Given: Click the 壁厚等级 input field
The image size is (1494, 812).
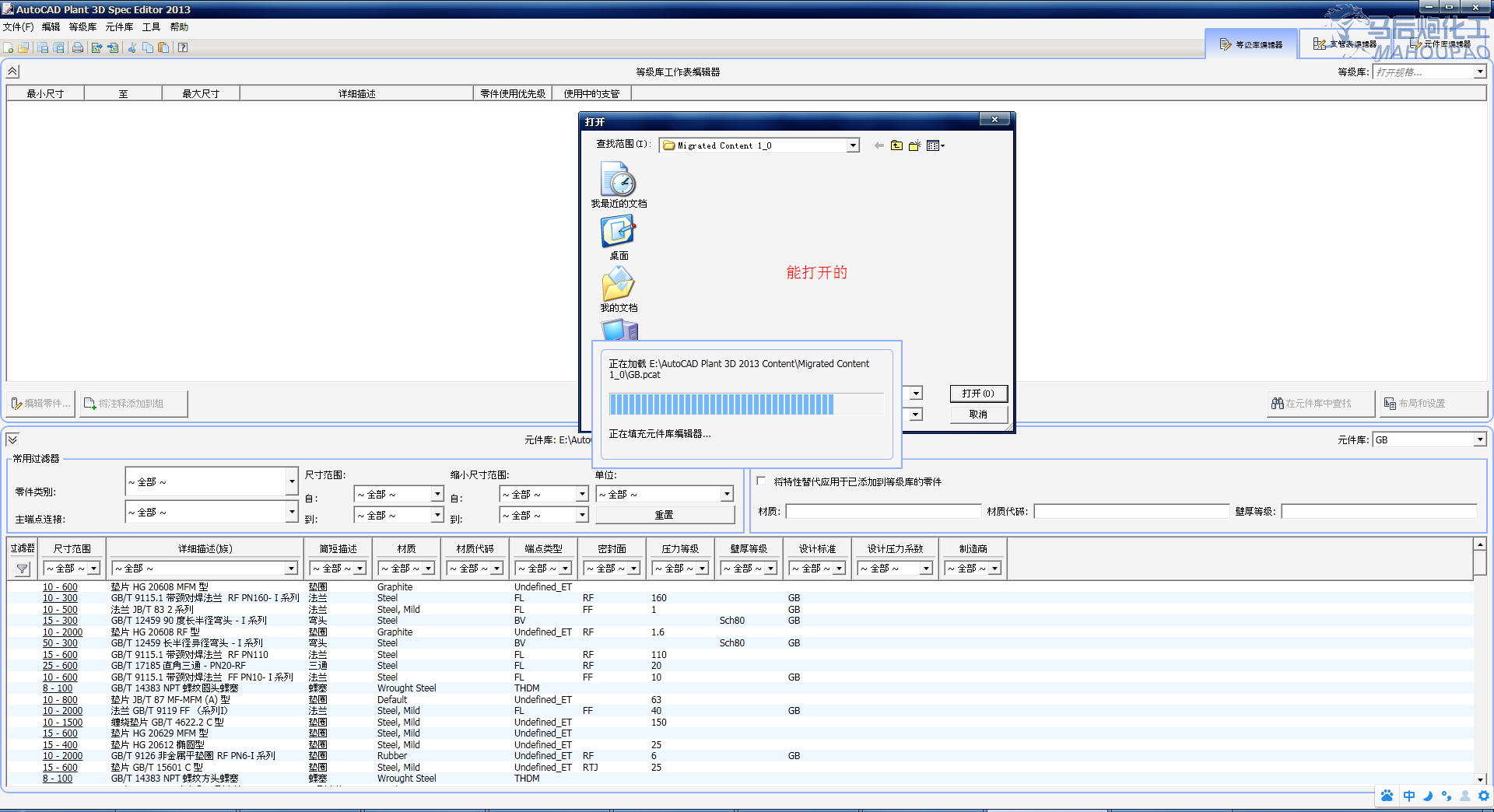Looking at the screenshot, I should point(1379,511).
